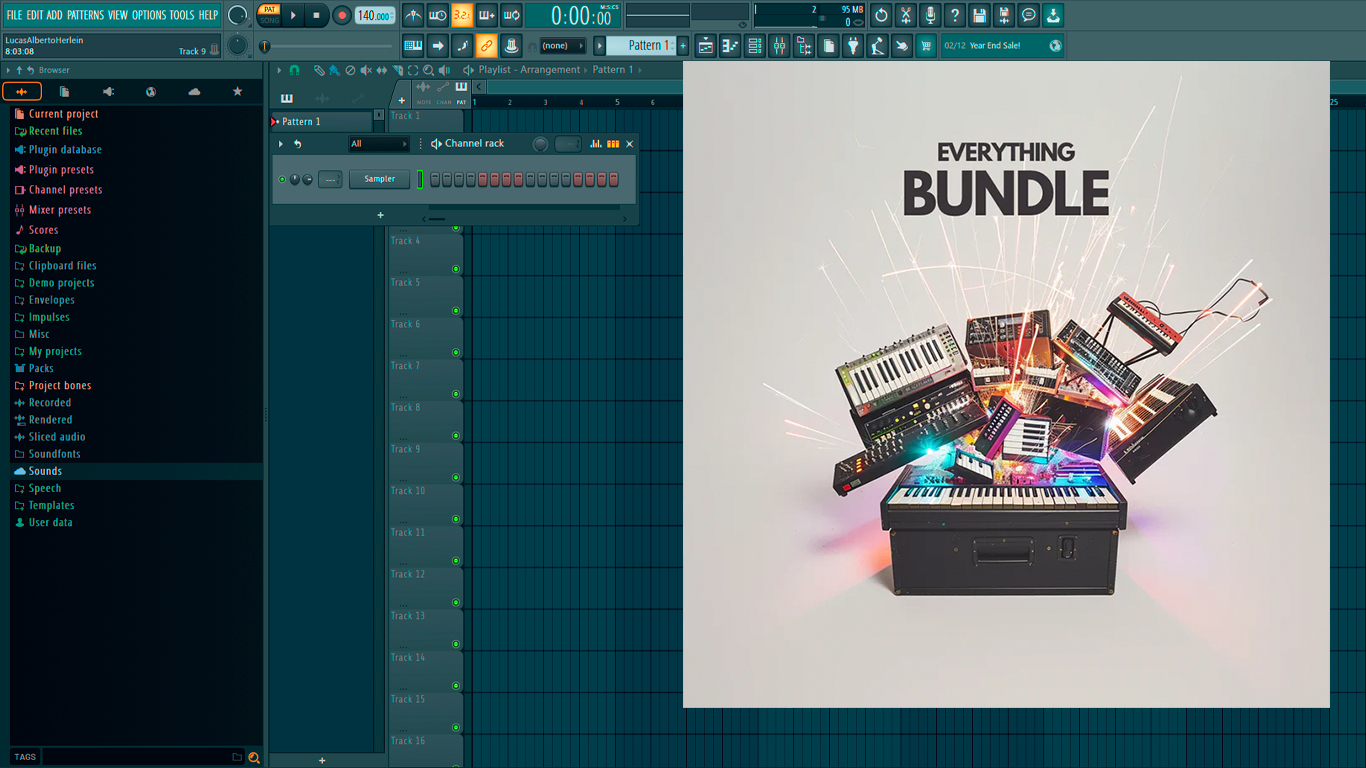Open the snap selector showing (none)
The height and width of the screenshot is (768, 1366).
[563, 46]
